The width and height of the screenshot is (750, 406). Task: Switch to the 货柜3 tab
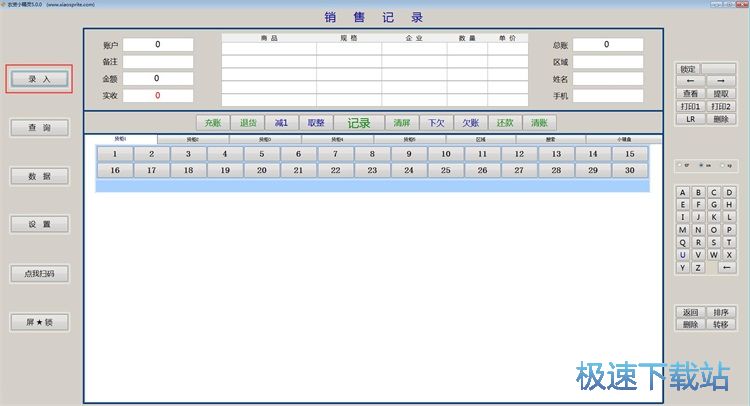click(x=265, y=139)
